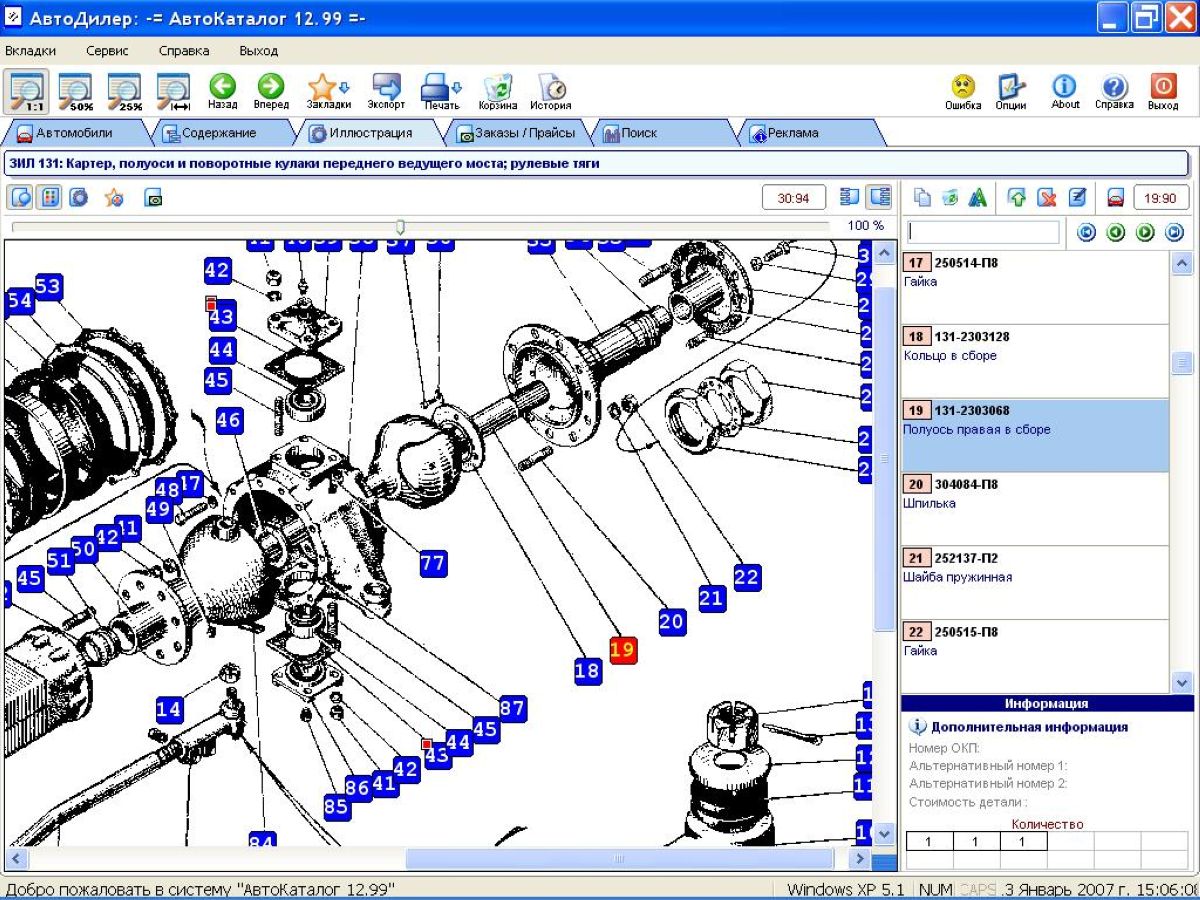Select part 21 252137-П2 Шайба пружинная
Image resolution: width=1200 pixels, height=900 pixels.
1035,583
